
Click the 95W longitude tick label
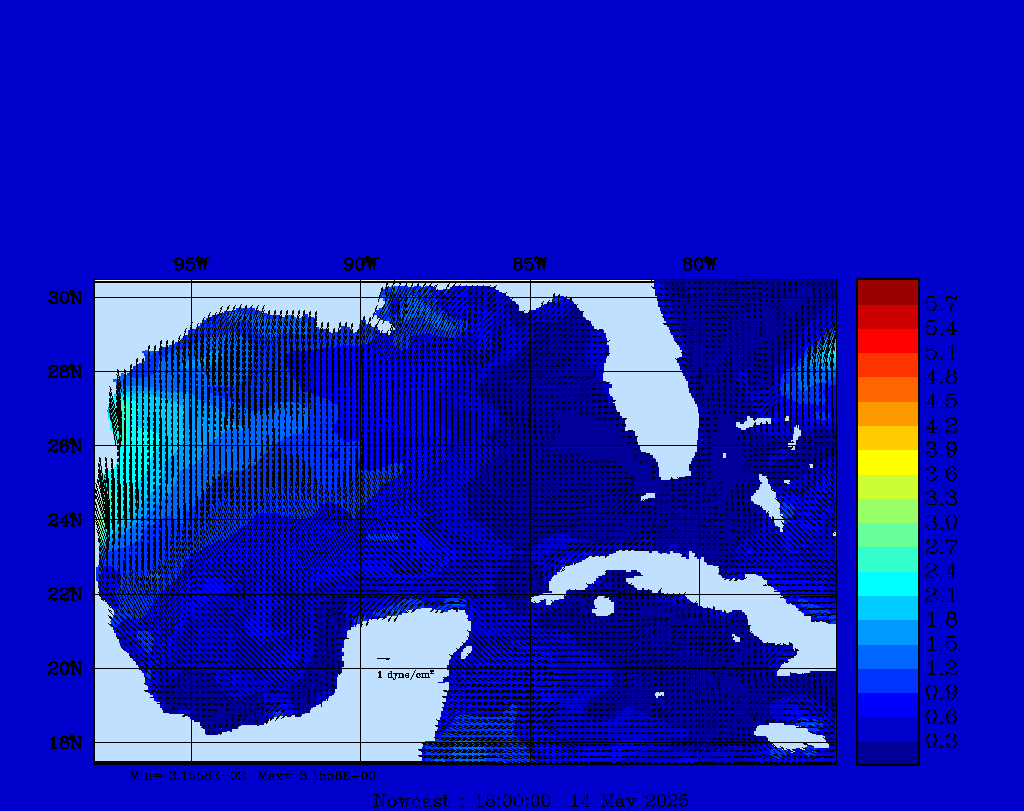pyautogui.click(x=191, y=265)
